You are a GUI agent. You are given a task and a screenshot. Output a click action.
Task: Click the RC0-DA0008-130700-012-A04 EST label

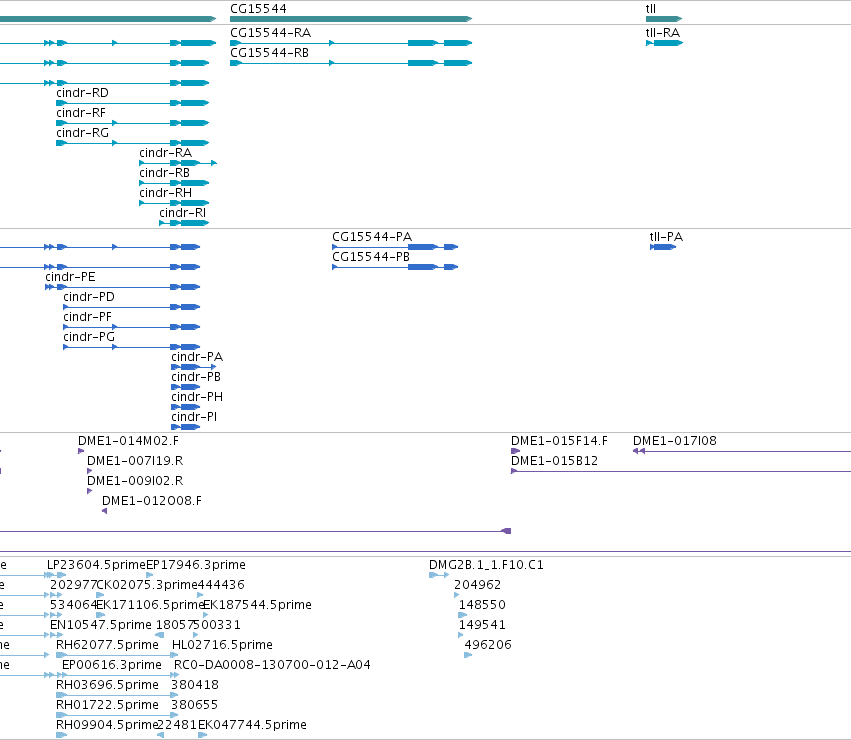pyautogui.click(x=272, y=665)
